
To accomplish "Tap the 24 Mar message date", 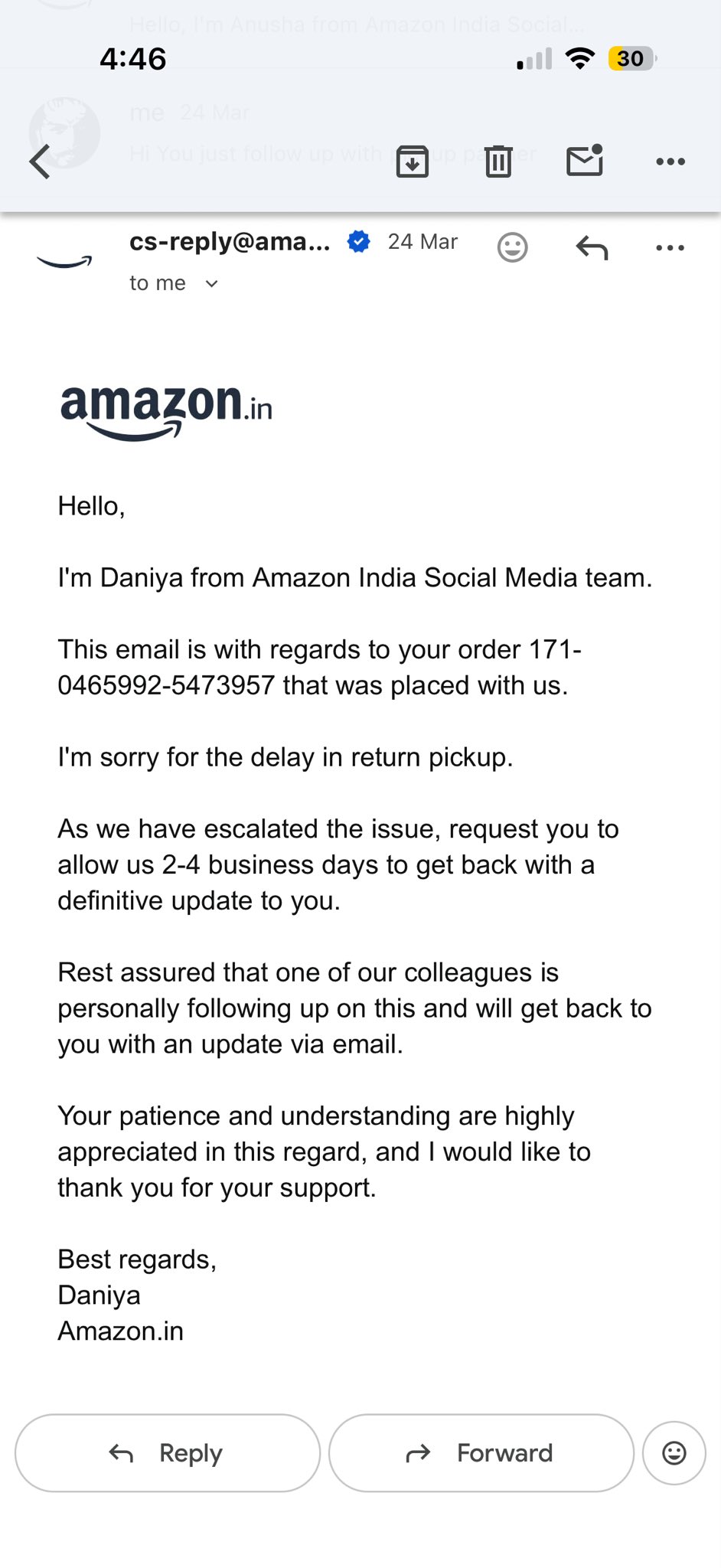I will click(422, 242).
